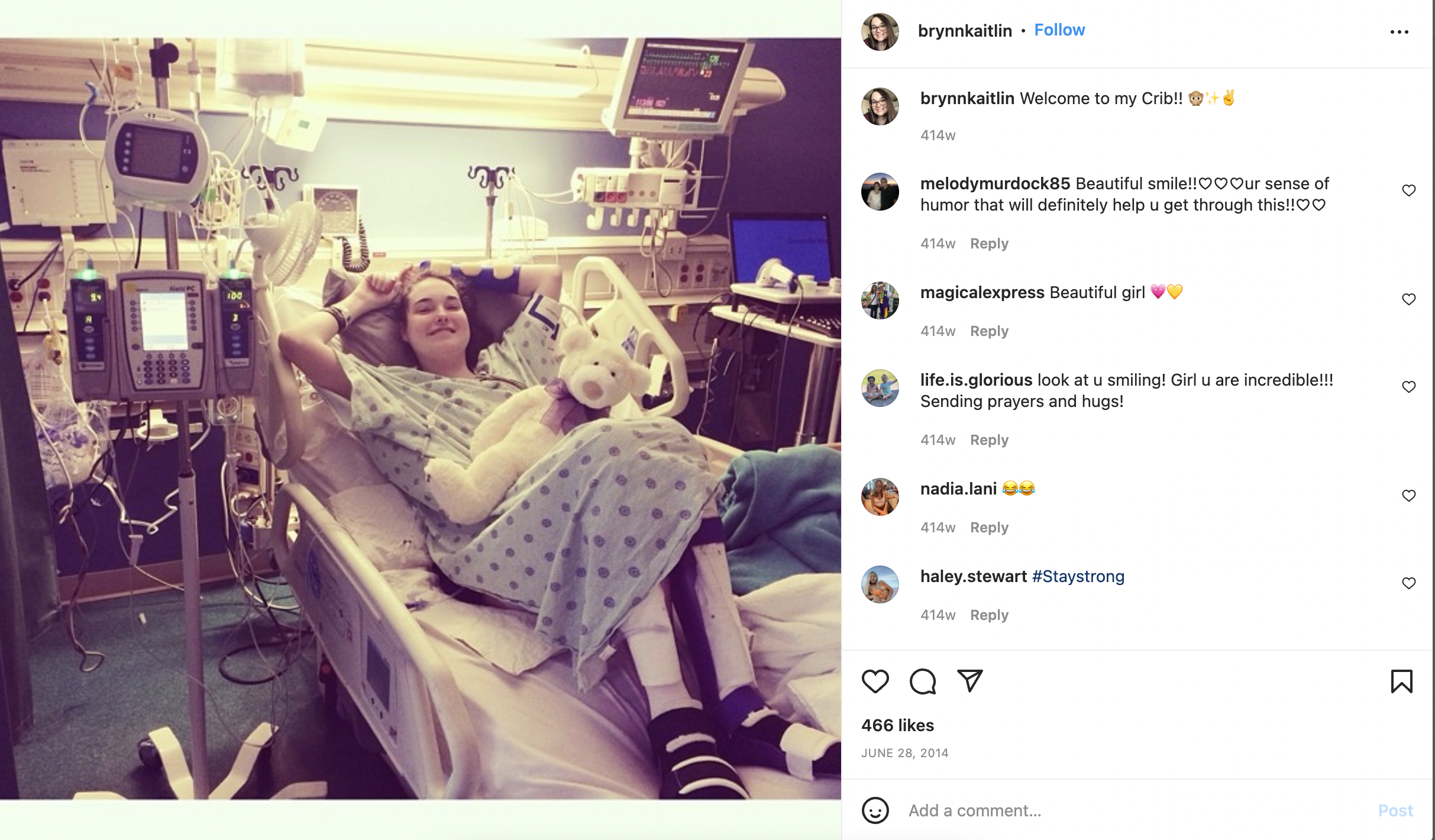This screenshot has height=840, width=1435.
Task: Open the #Staystrong hashtag
Action: [1078, 577]
